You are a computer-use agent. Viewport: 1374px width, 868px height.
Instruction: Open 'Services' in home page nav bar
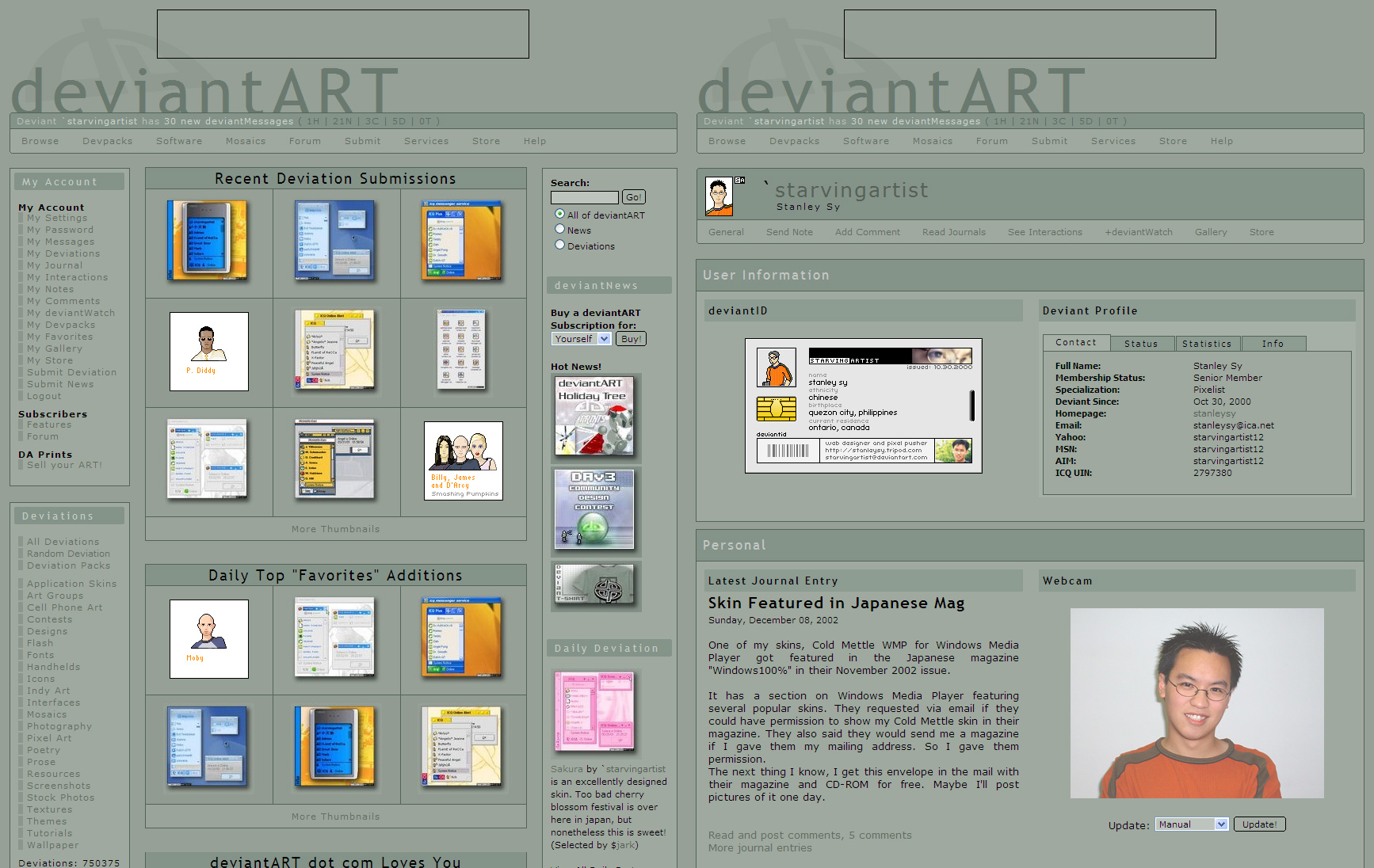pyautogui.click(x=426, y=141)
